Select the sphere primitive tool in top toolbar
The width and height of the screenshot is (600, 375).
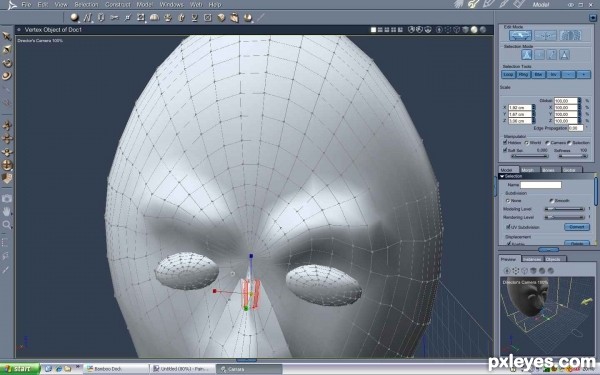pyautogui.click(x=75, y=17)
